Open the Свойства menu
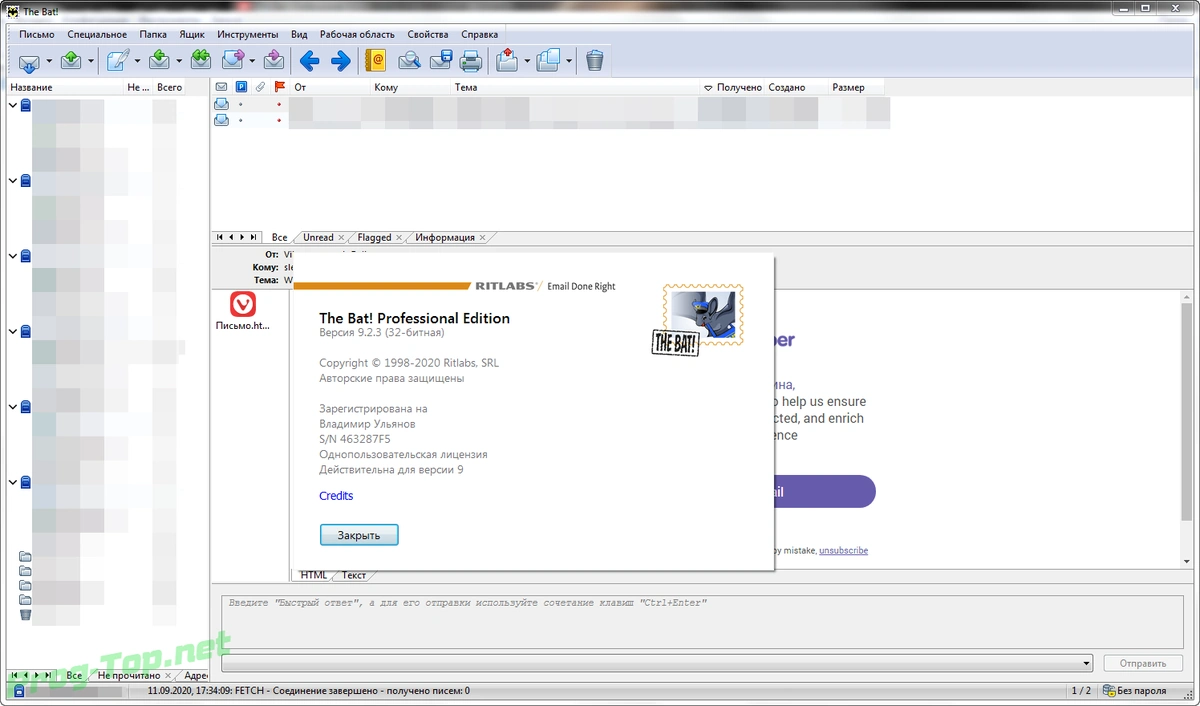 tap(428, 34)
